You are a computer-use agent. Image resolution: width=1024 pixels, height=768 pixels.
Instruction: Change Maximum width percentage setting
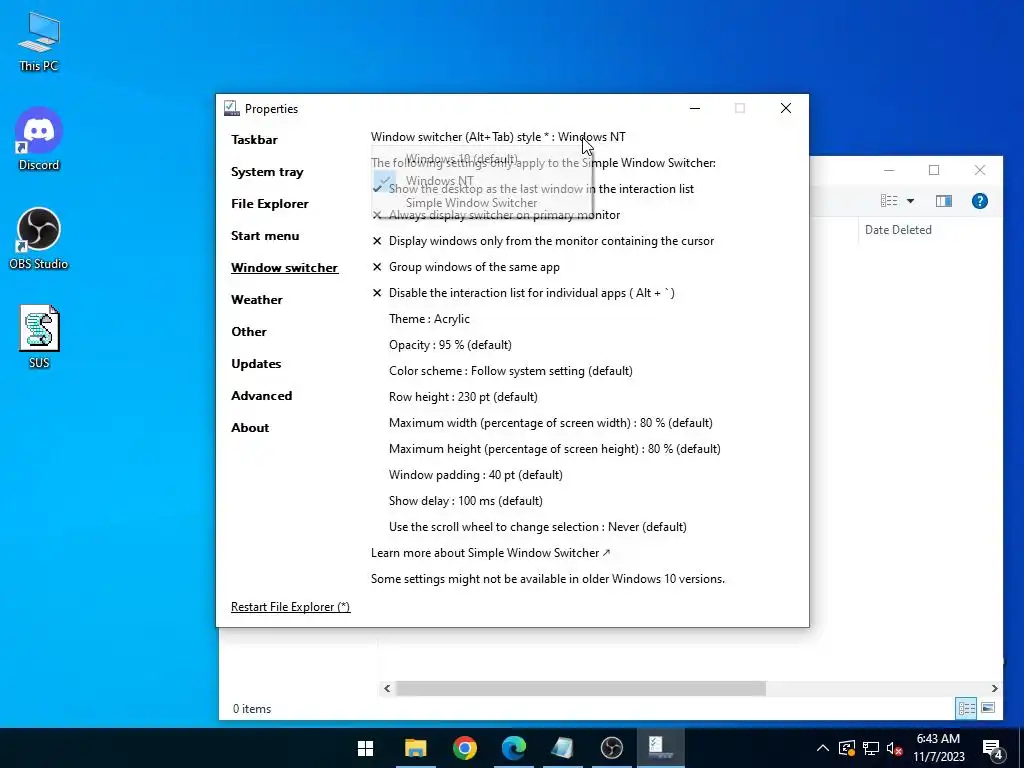(551, 423)
